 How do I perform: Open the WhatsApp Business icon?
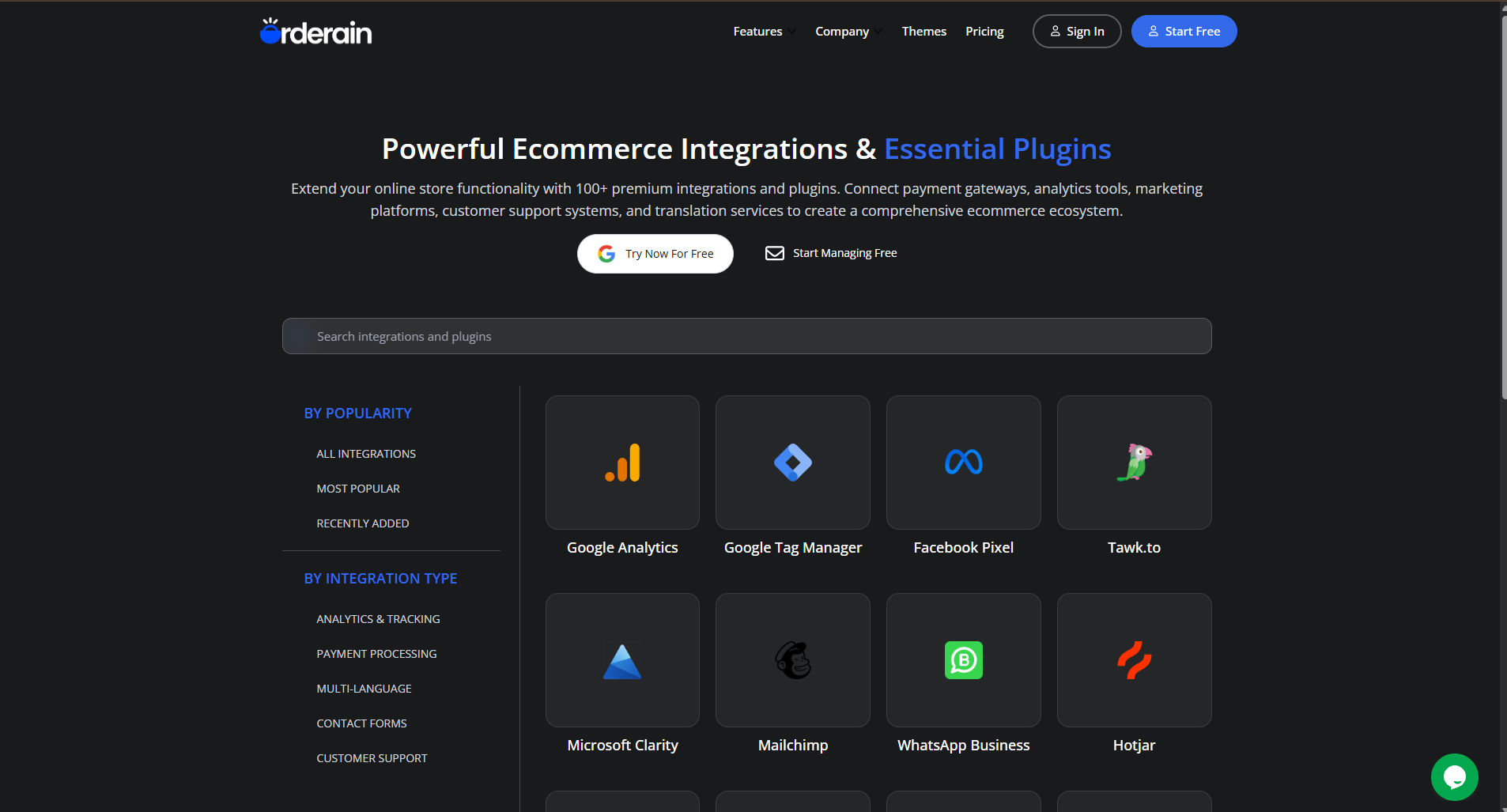pyautogui.click(x=964, y=660)
